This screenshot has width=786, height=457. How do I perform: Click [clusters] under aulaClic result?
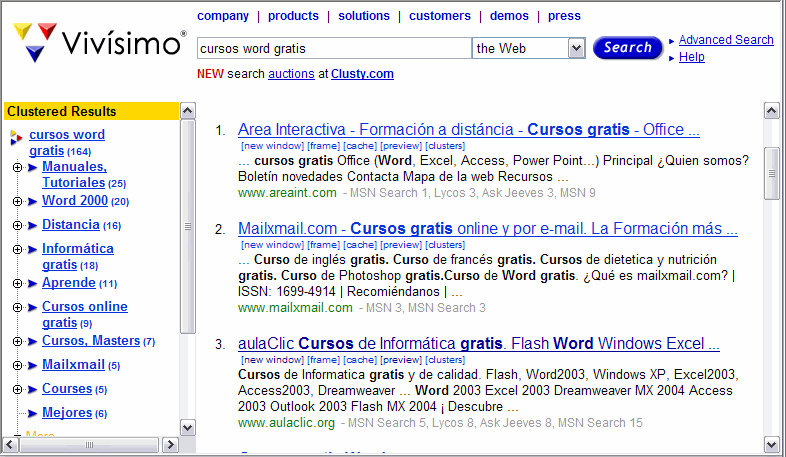445,360
